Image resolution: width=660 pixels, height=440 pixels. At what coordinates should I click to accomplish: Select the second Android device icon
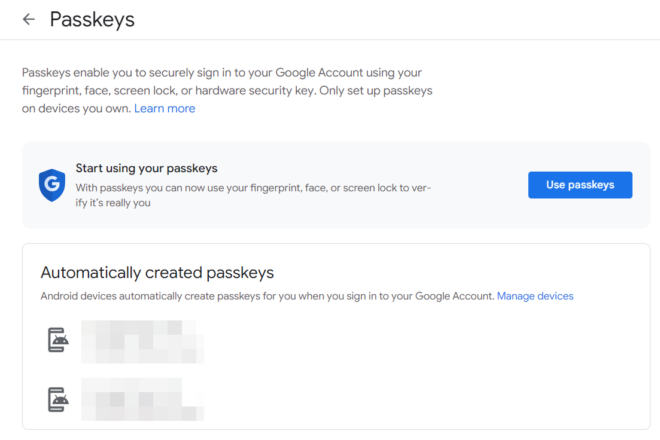(58, 400)
